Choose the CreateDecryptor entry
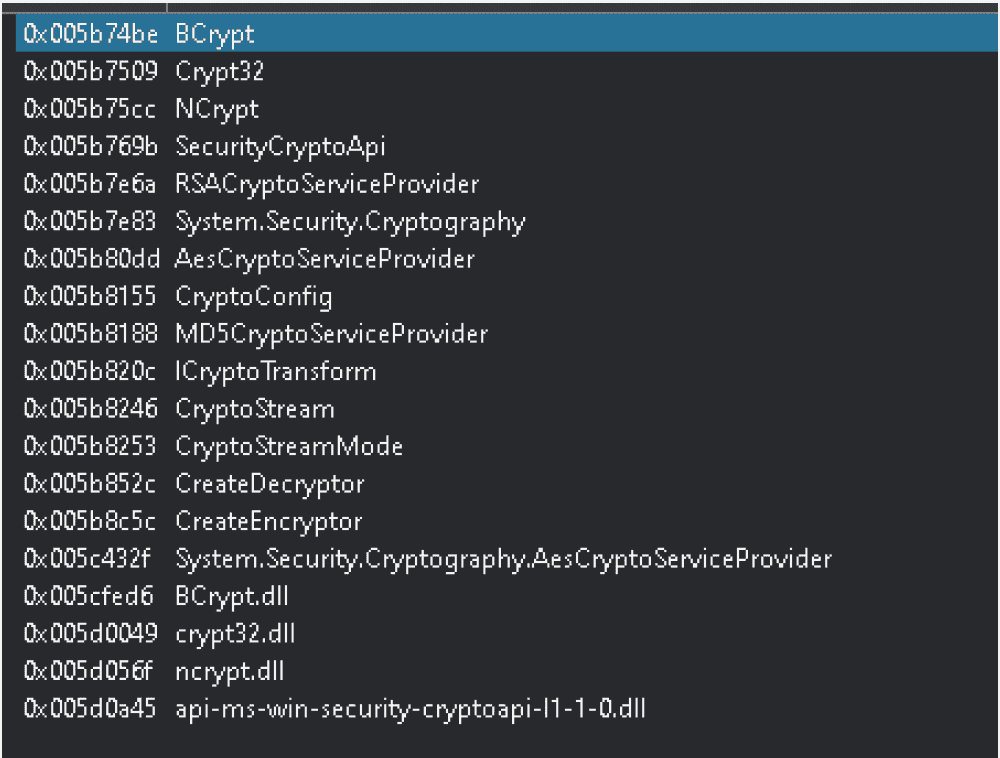The width and height of the screenshot is (1000, 758). pos(270,484)
